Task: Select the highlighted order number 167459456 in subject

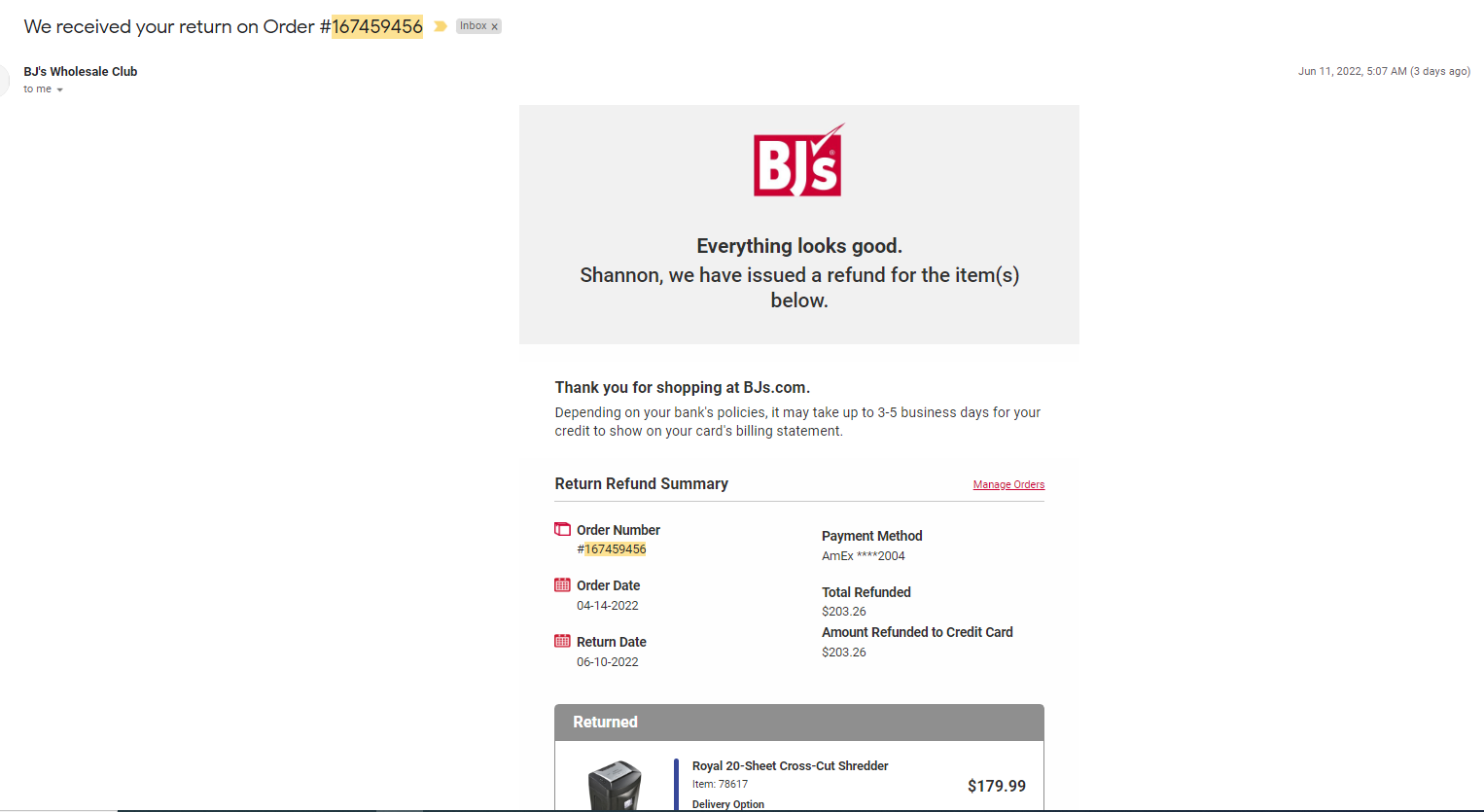Action: click(x=377, y=26)
